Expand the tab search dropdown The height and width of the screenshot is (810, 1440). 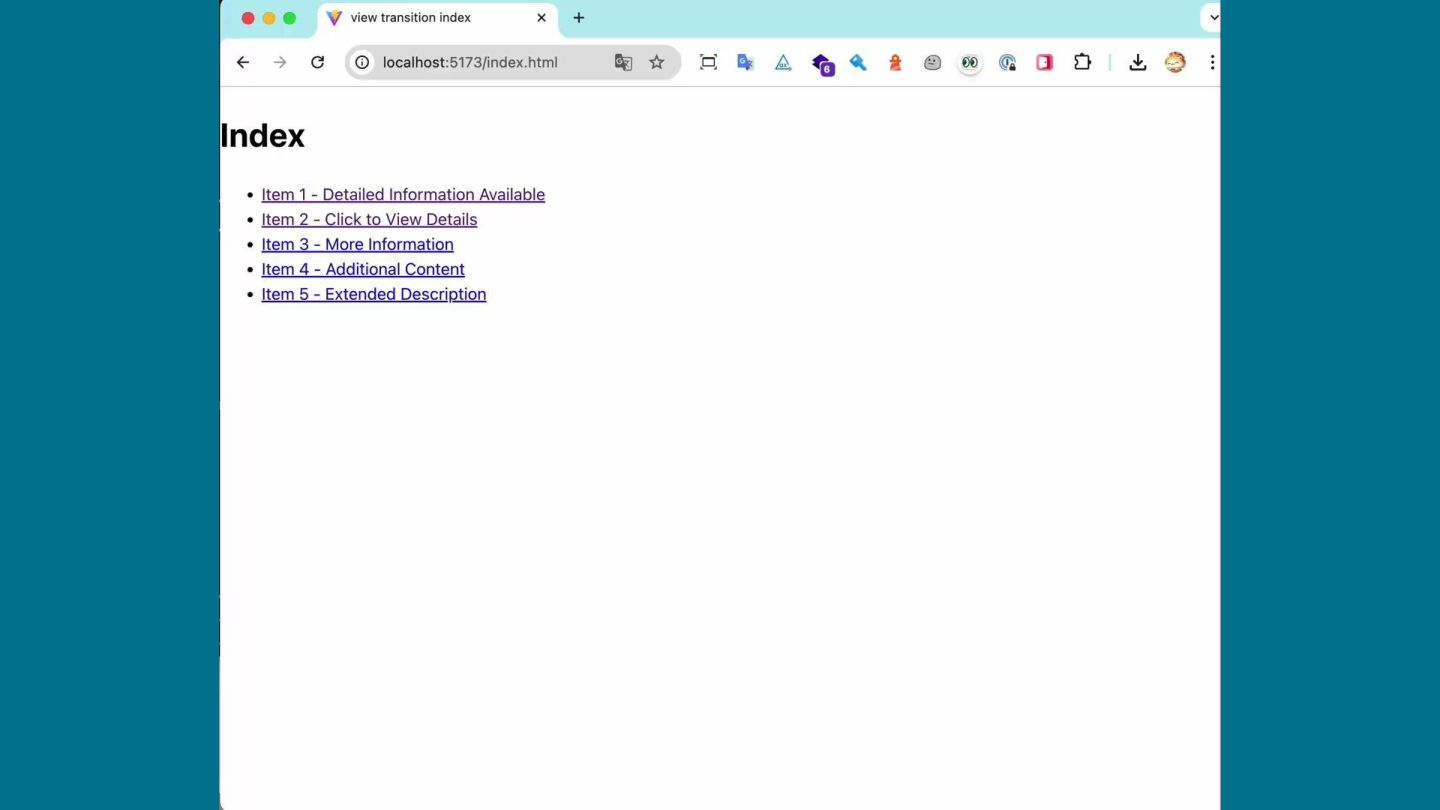(1213, 18)
